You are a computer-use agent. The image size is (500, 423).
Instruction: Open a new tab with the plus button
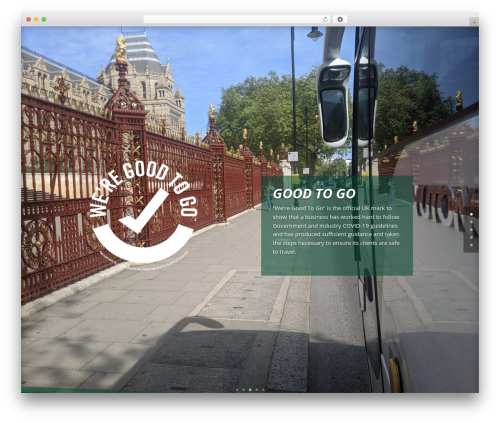474,22
